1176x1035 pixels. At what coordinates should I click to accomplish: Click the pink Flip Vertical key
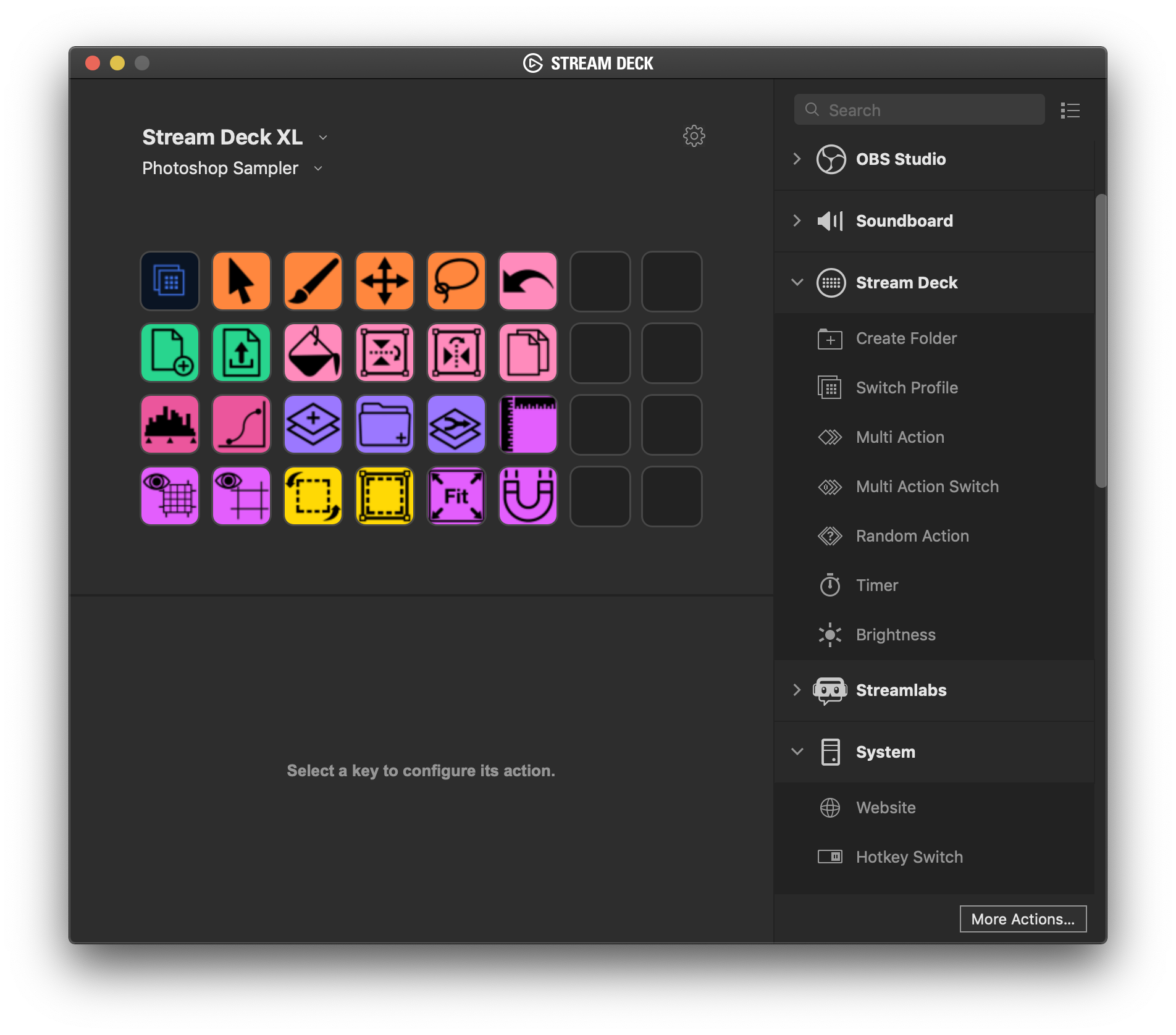385,353
